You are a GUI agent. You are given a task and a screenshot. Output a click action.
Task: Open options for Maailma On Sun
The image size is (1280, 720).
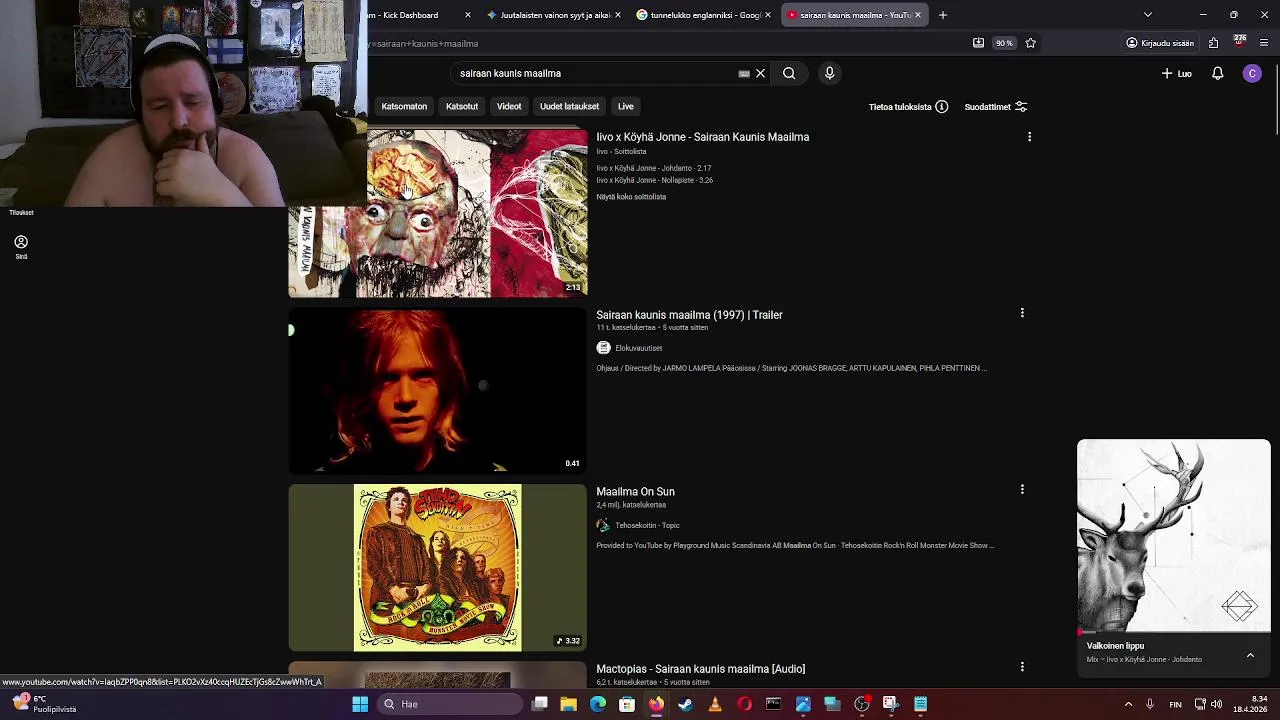click(x=1022, y=489)
